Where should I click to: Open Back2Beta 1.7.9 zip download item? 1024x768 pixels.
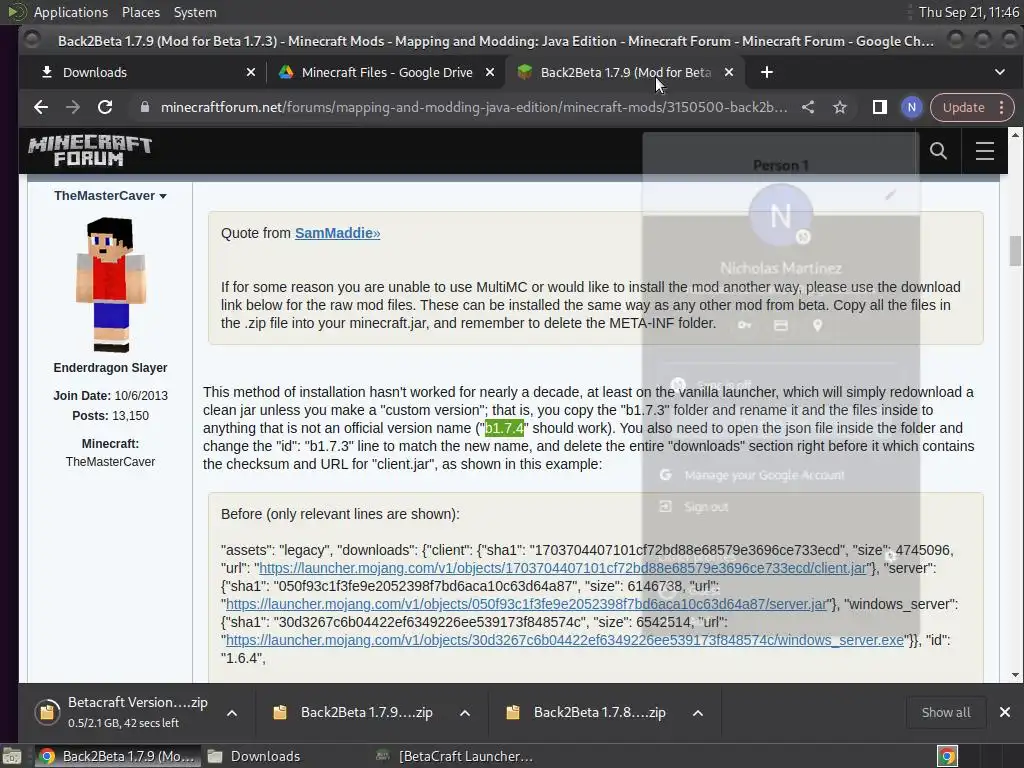pos(356,712)
